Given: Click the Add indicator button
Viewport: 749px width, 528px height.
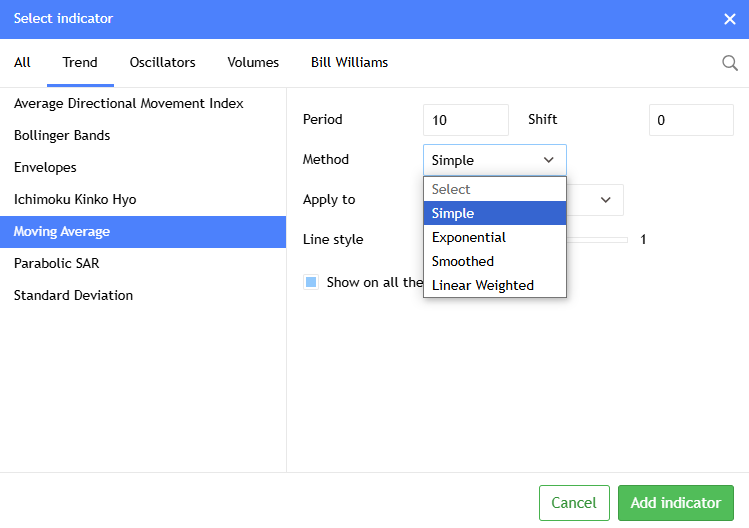Looking at the screenshot, I should click(675, 503).
